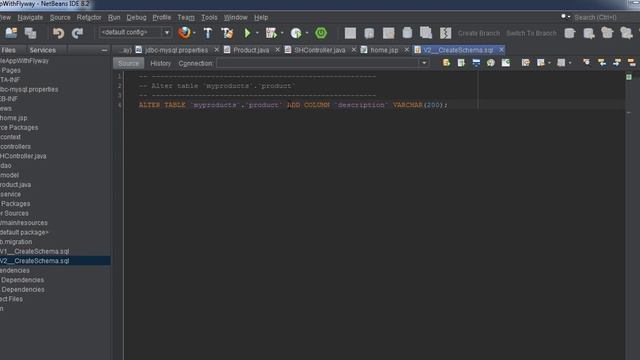Screen dimensions: 640x360
Task: Close the V2__CreateSchema.sql tab
Action: point(501,50)
